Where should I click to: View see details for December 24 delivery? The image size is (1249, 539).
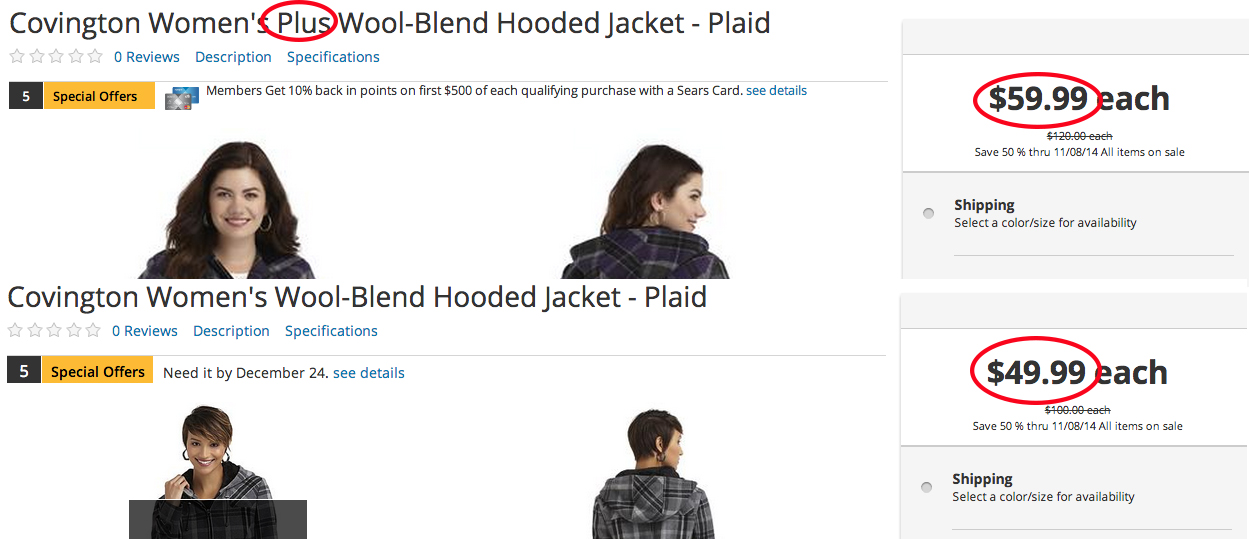369,373
